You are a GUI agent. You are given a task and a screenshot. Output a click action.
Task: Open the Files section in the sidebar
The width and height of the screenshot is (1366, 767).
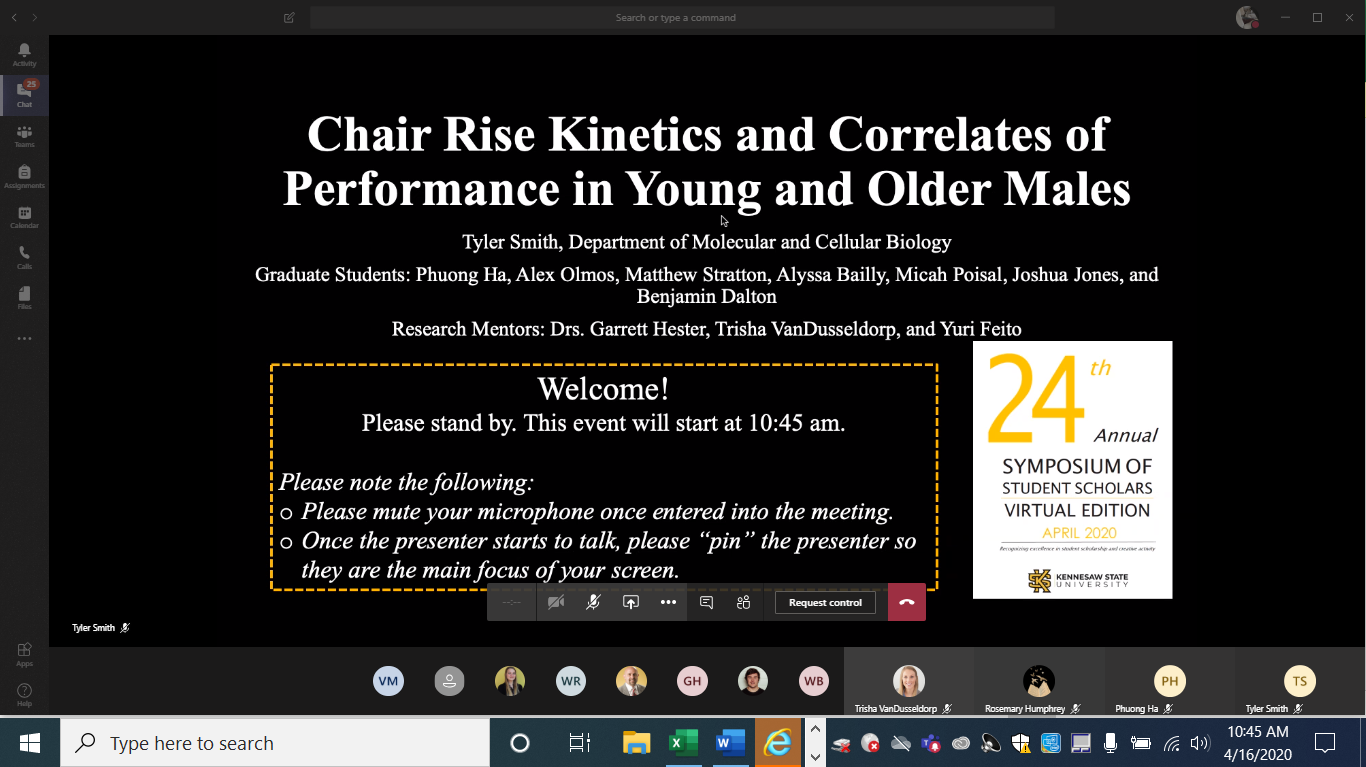click(24, 298)
